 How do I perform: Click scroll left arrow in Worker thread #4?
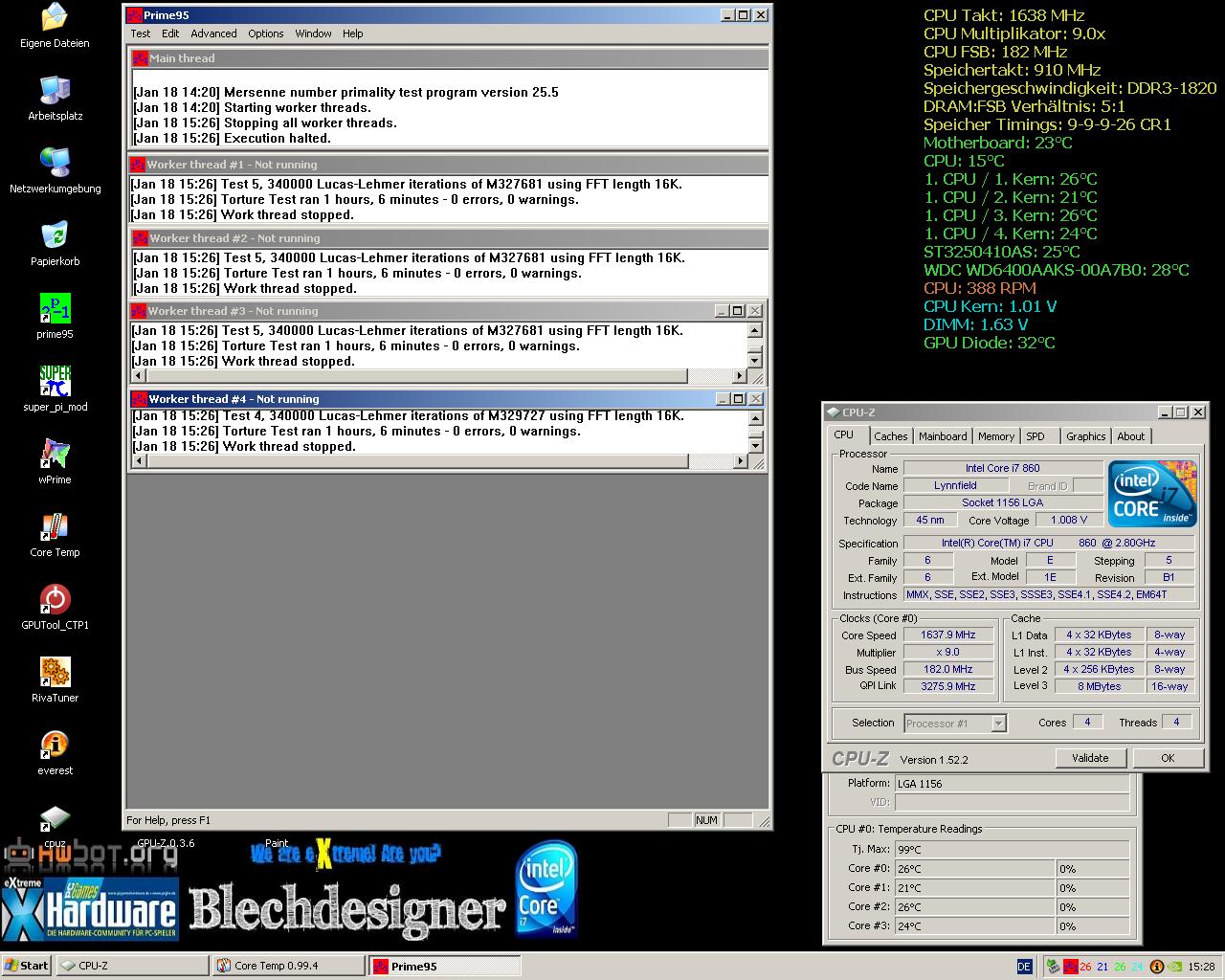point(139,461)
